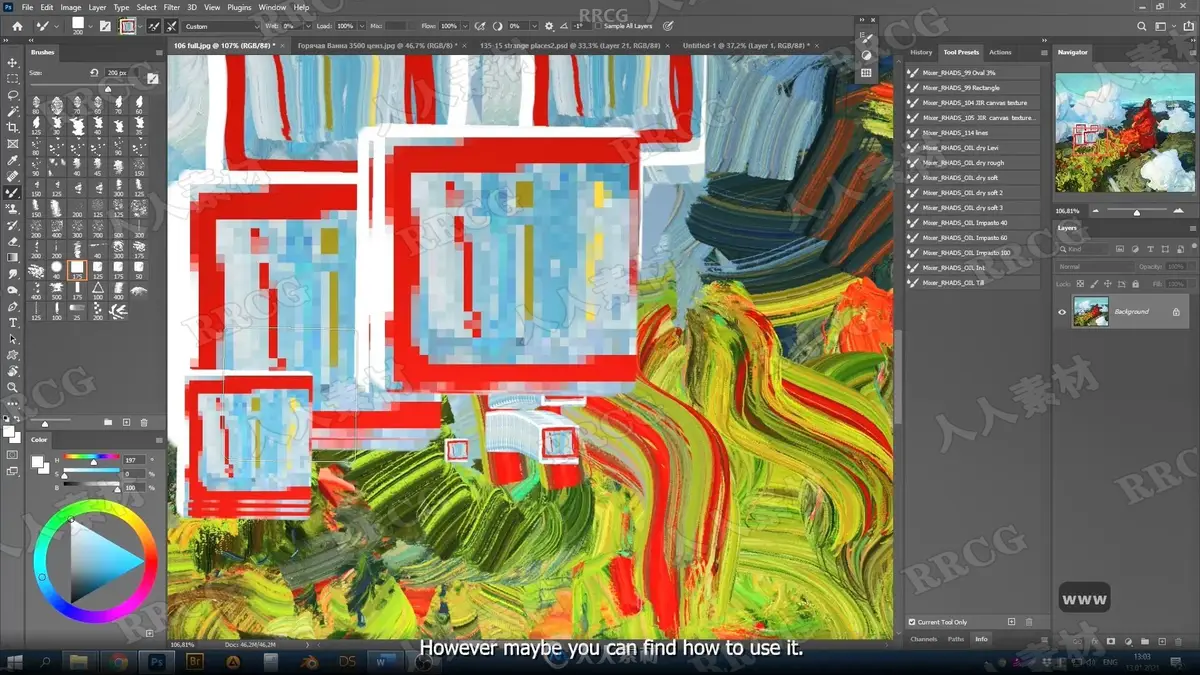The width and height of the screenshot is (1200, 675).
Task: Create new brush in Brushes panel
Action: click(126, 423)
